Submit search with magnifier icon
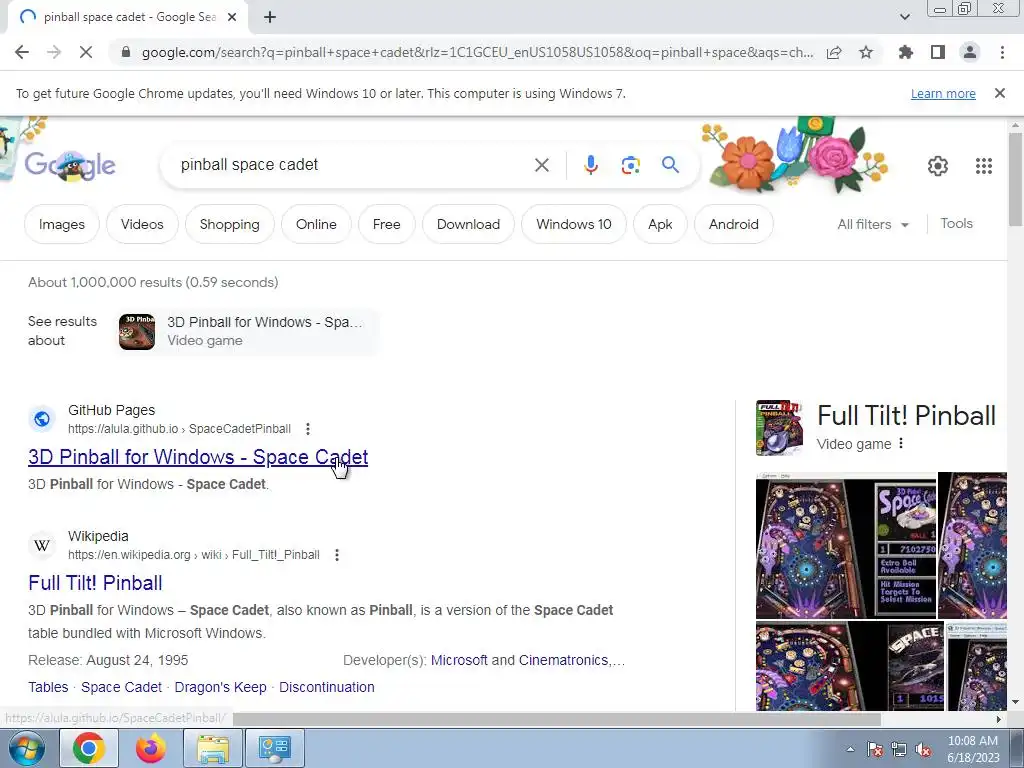The width and height of the screenshot is (1024, 768). (670, 165)
